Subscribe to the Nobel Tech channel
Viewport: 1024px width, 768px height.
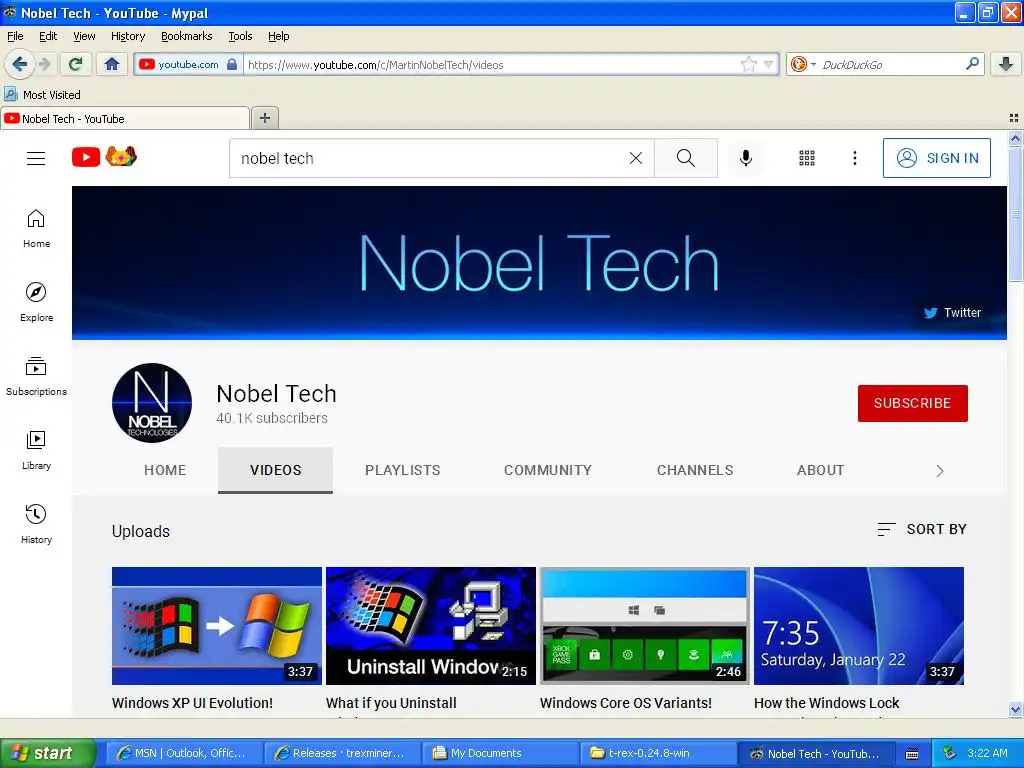click(912, 403)
